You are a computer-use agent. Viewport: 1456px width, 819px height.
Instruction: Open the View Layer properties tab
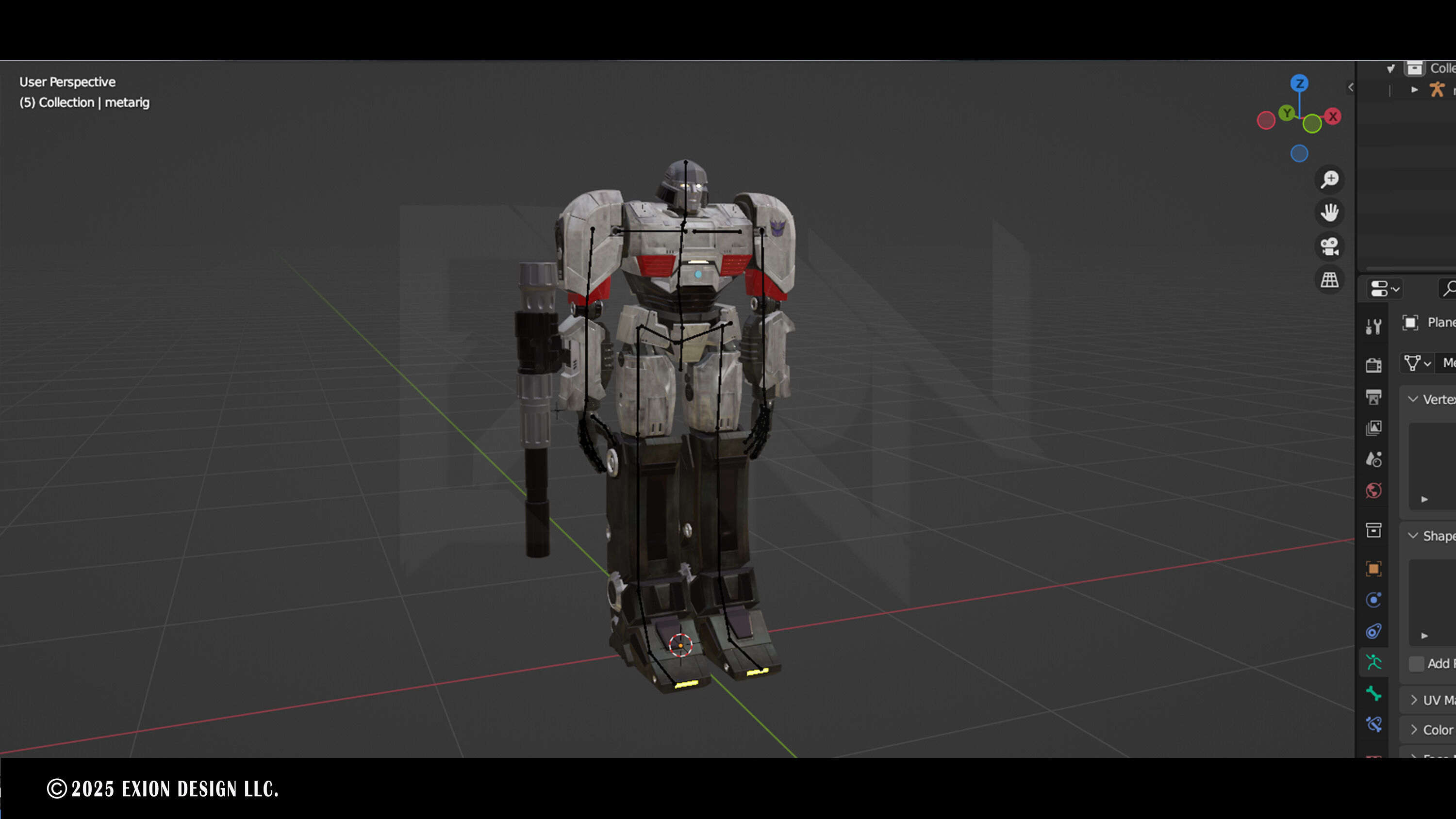(x=1373, y=428)
